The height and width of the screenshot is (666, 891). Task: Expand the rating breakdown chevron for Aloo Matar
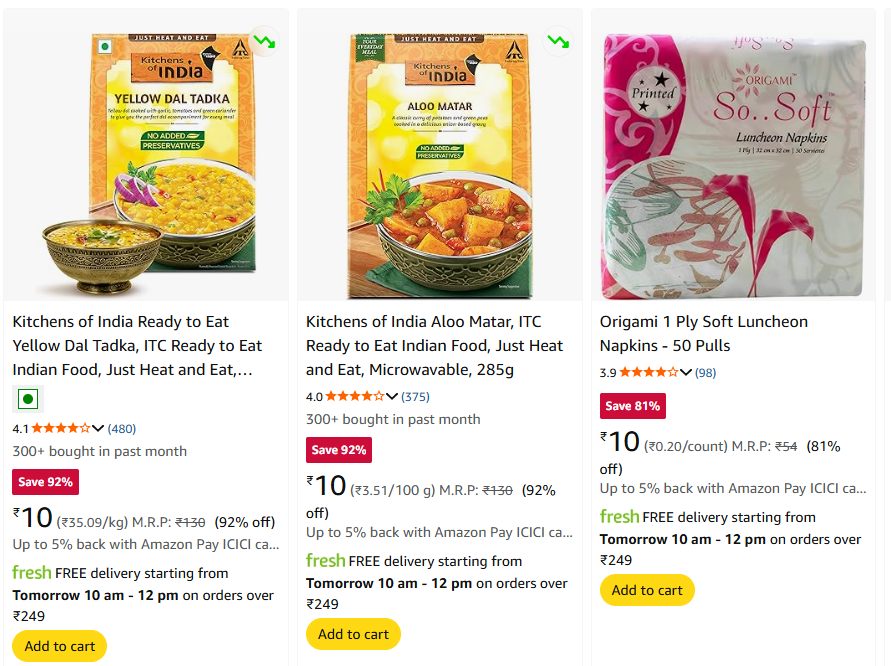pyautogui.click(x=392, y=396)
